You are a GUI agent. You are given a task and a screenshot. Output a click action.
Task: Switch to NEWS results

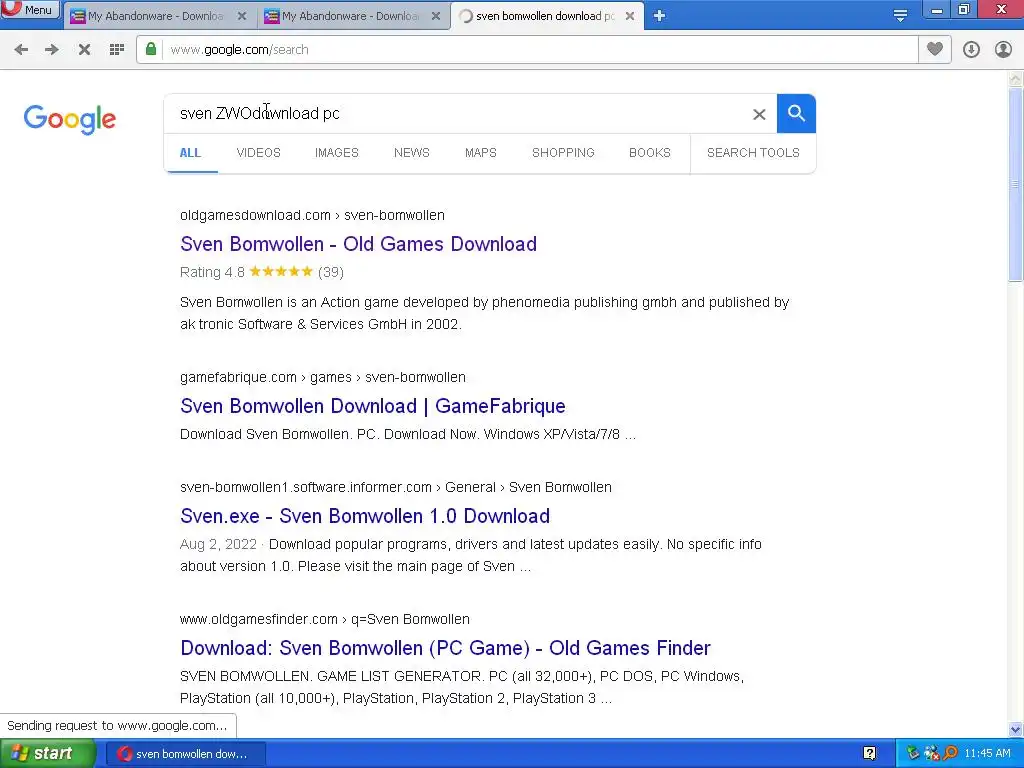(x=411, y=153)
